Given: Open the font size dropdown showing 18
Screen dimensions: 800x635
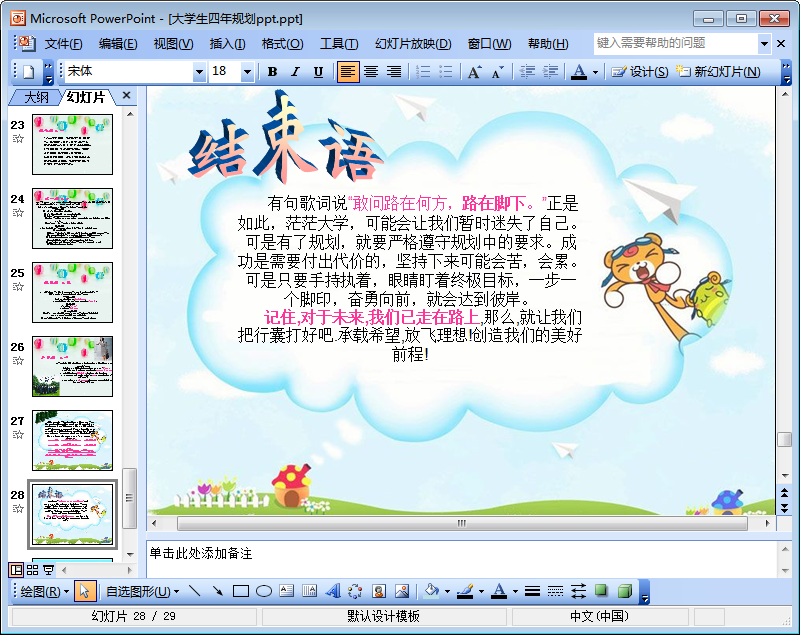Looking at the screenshot, I should point(247,72).
